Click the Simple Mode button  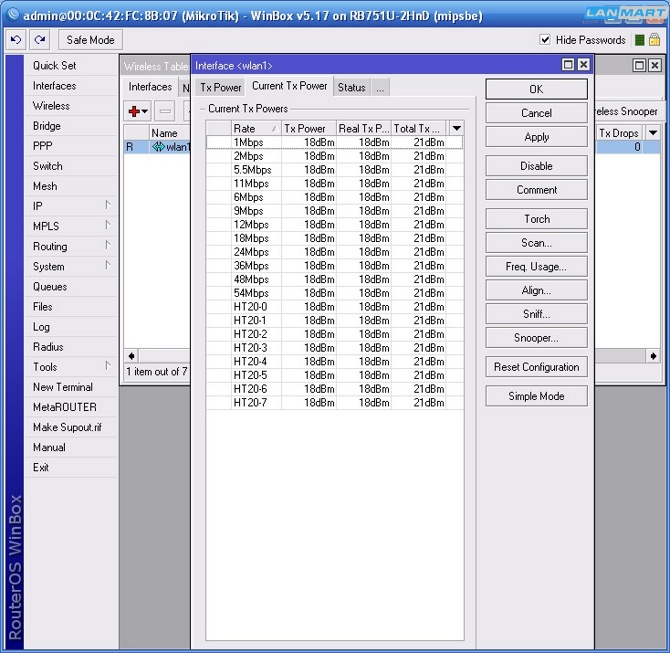(x=536, y=396)
